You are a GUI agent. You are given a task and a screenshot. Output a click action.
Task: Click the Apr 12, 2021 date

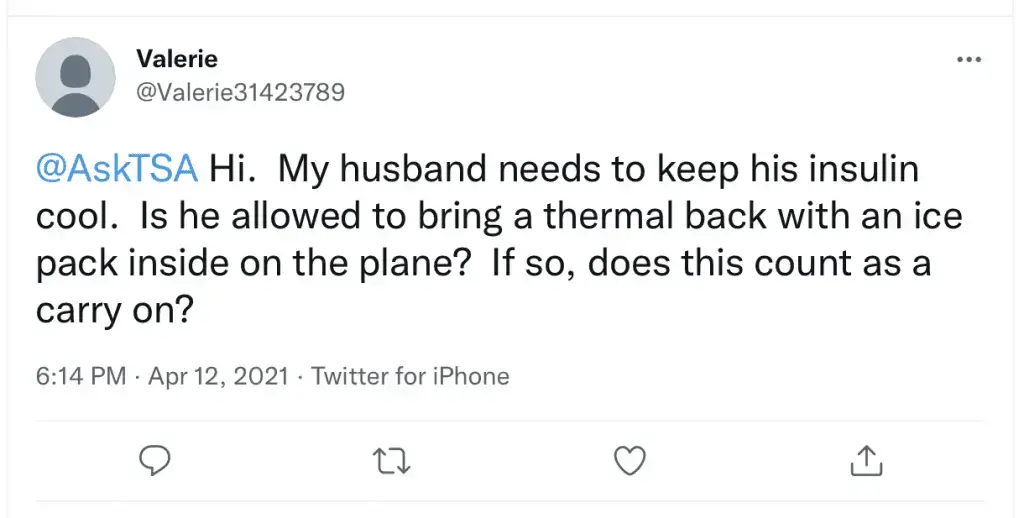(x=218, y=376)
